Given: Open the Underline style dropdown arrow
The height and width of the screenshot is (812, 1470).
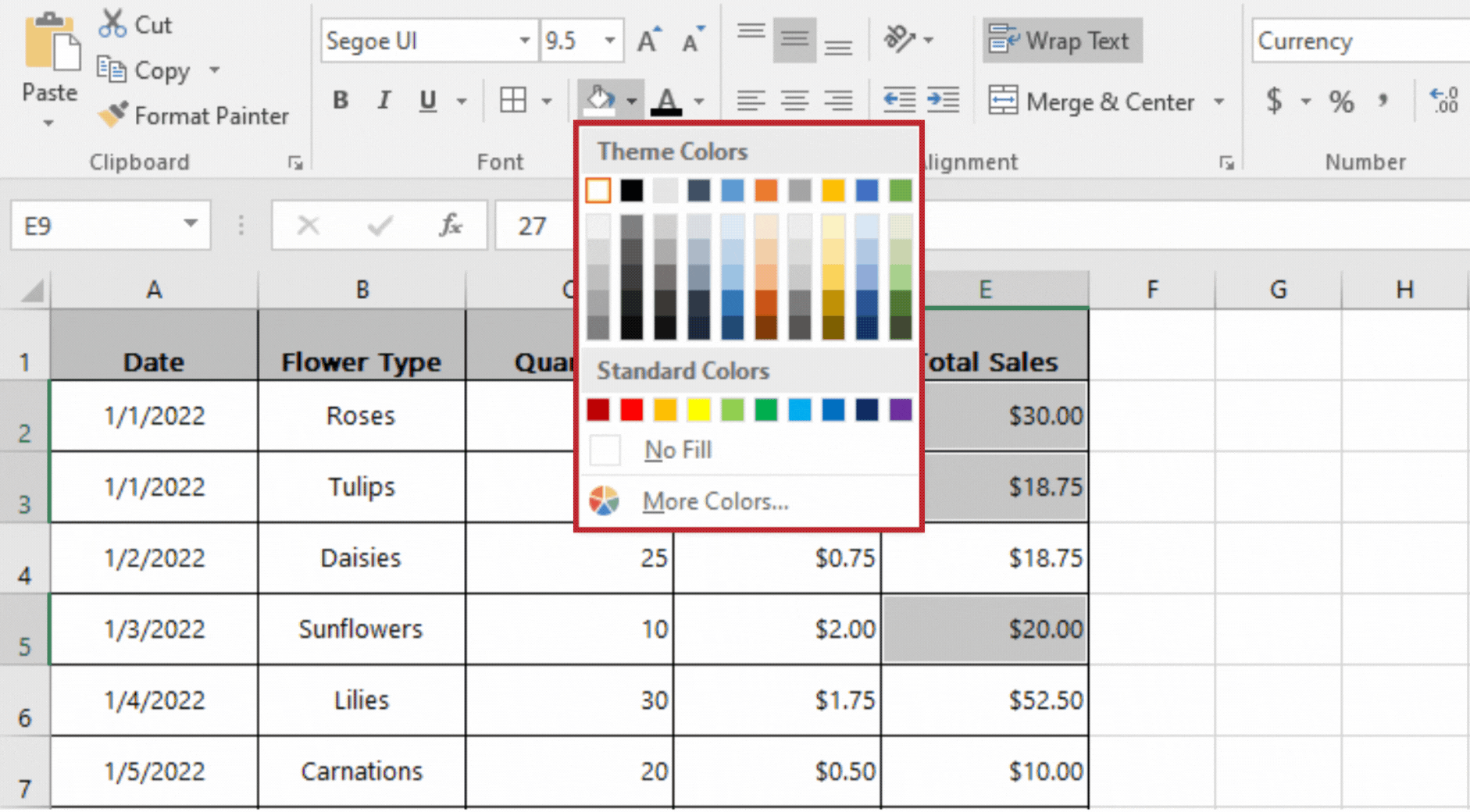Looking at the screenshot, I should point(461,101).
